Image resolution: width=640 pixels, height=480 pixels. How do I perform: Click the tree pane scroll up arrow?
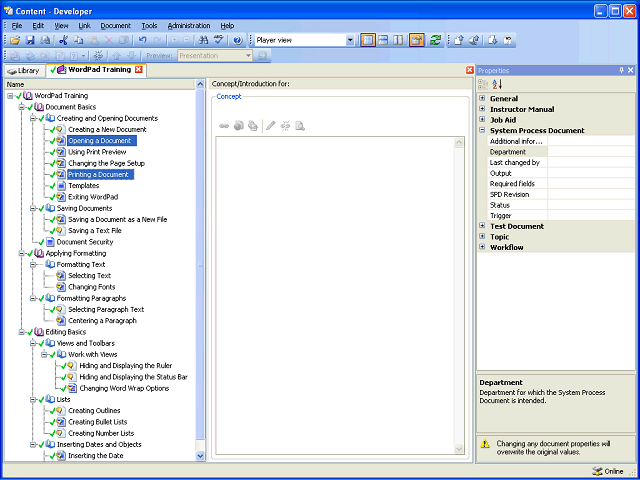click(200, 84)
